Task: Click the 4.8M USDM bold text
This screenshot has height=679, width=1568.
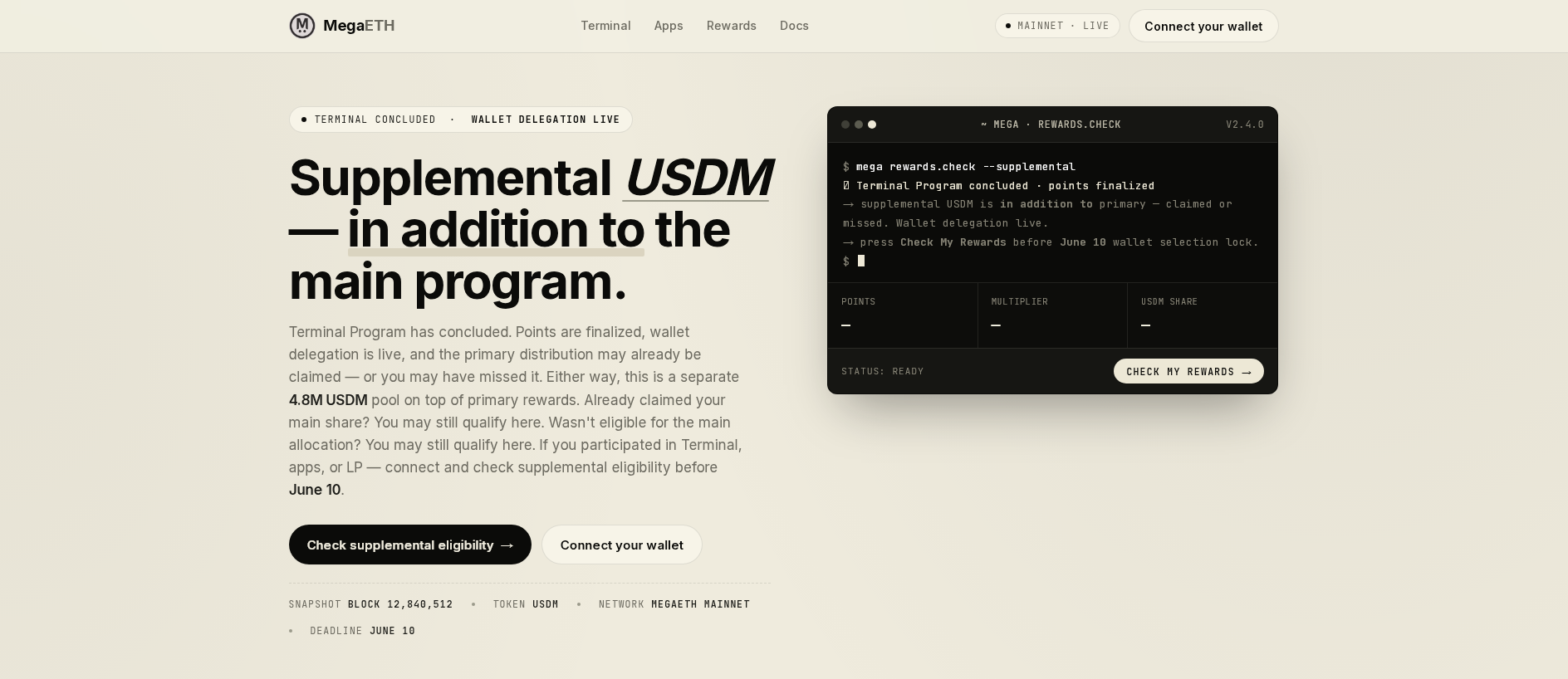Action: pos(328,400)
